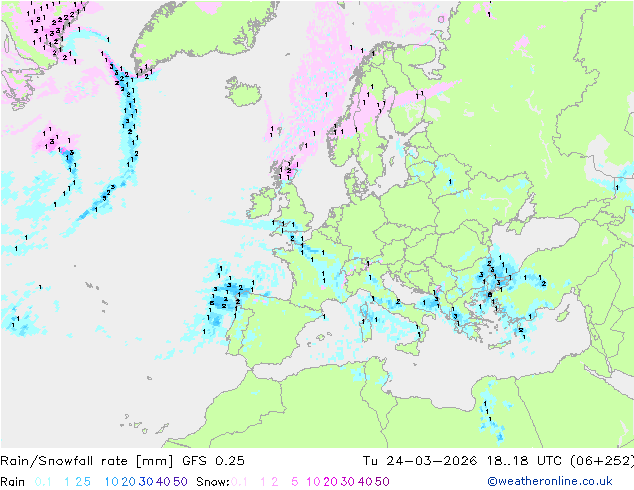Select the 'Rain/Snowfall rate [mm]' title text
634x490 pixels.
[87, 461]
